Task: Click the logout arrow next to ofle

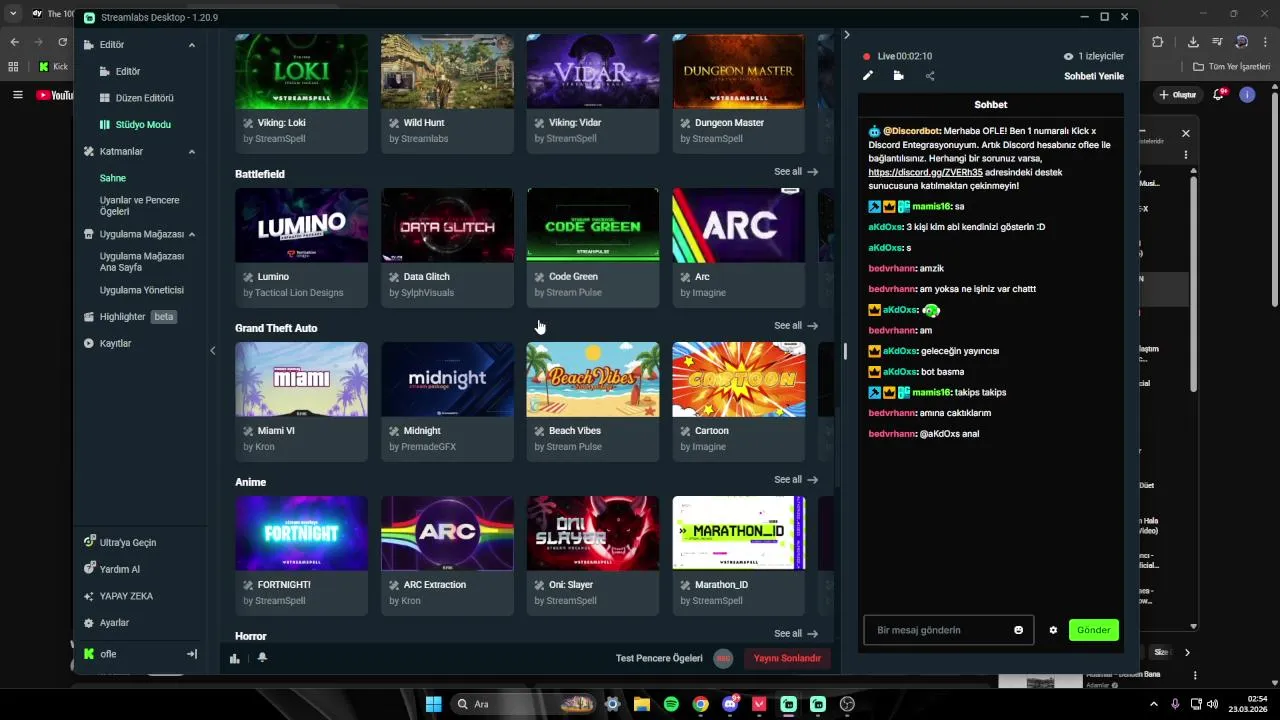Action: coord(192,654)
